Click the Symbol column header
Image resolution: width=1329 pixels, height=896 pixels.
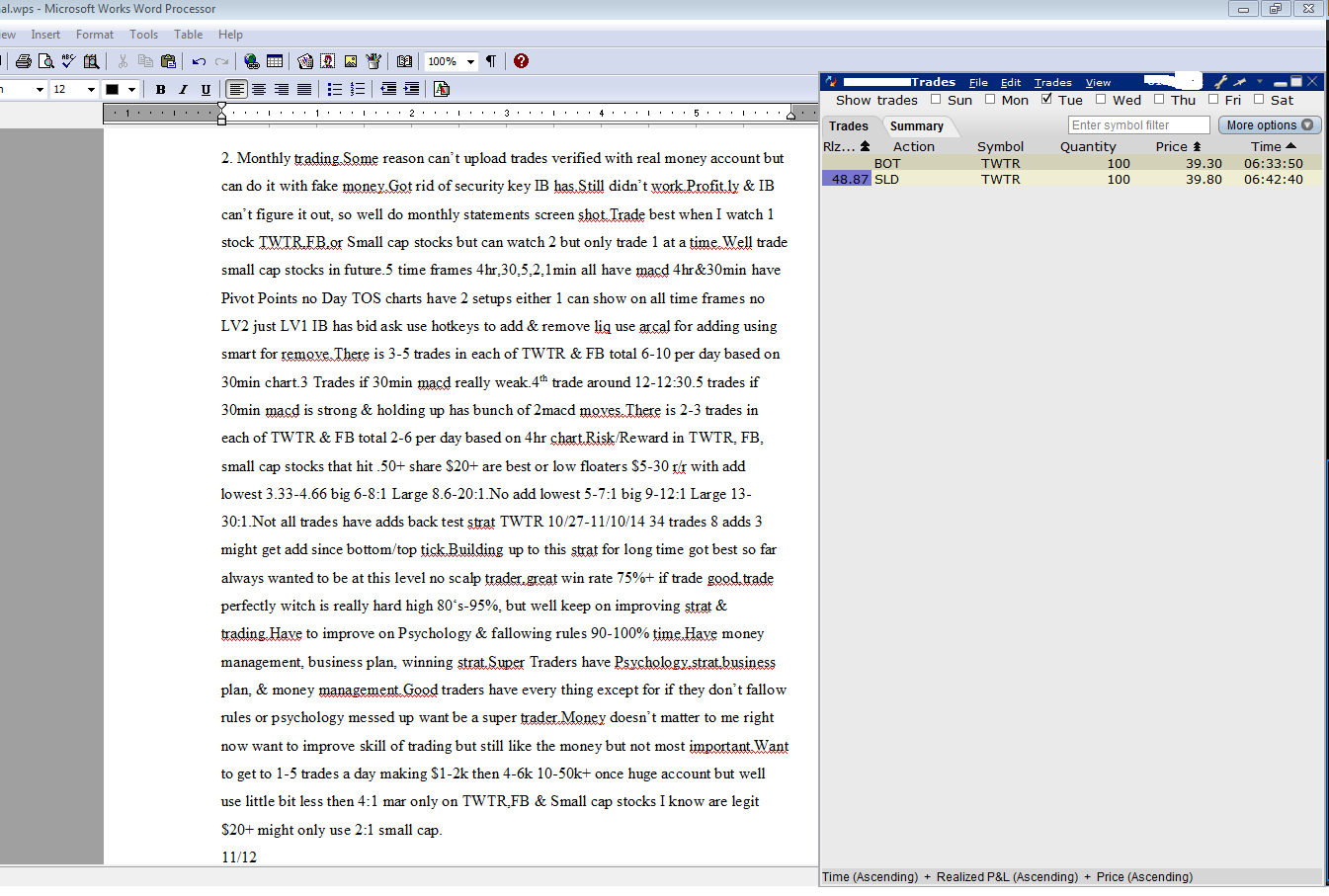(x=1000, y=146)
